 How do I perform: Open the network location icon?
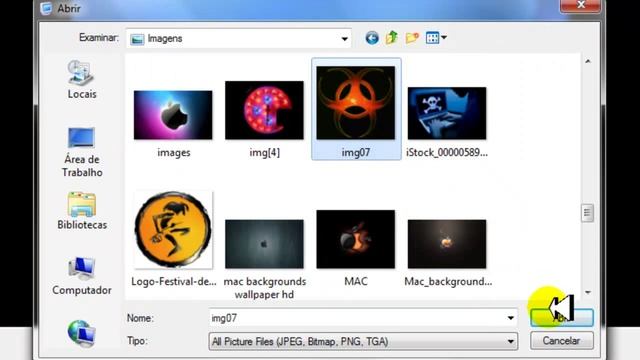(82, 333)
